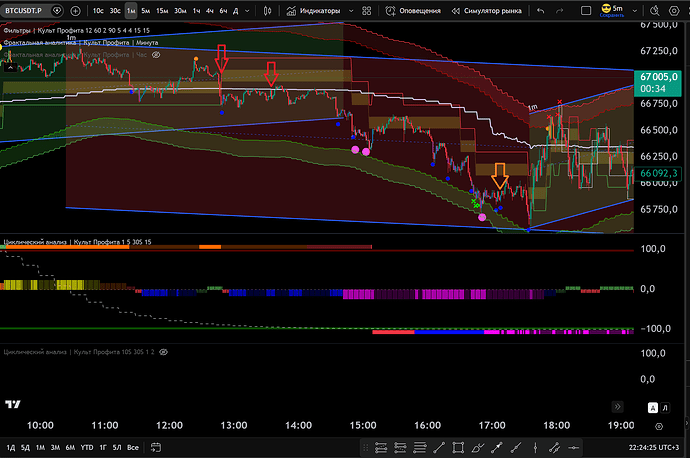Select the 15m timeframe
This screenshot has width=690, height=458.
coord(161,11)
